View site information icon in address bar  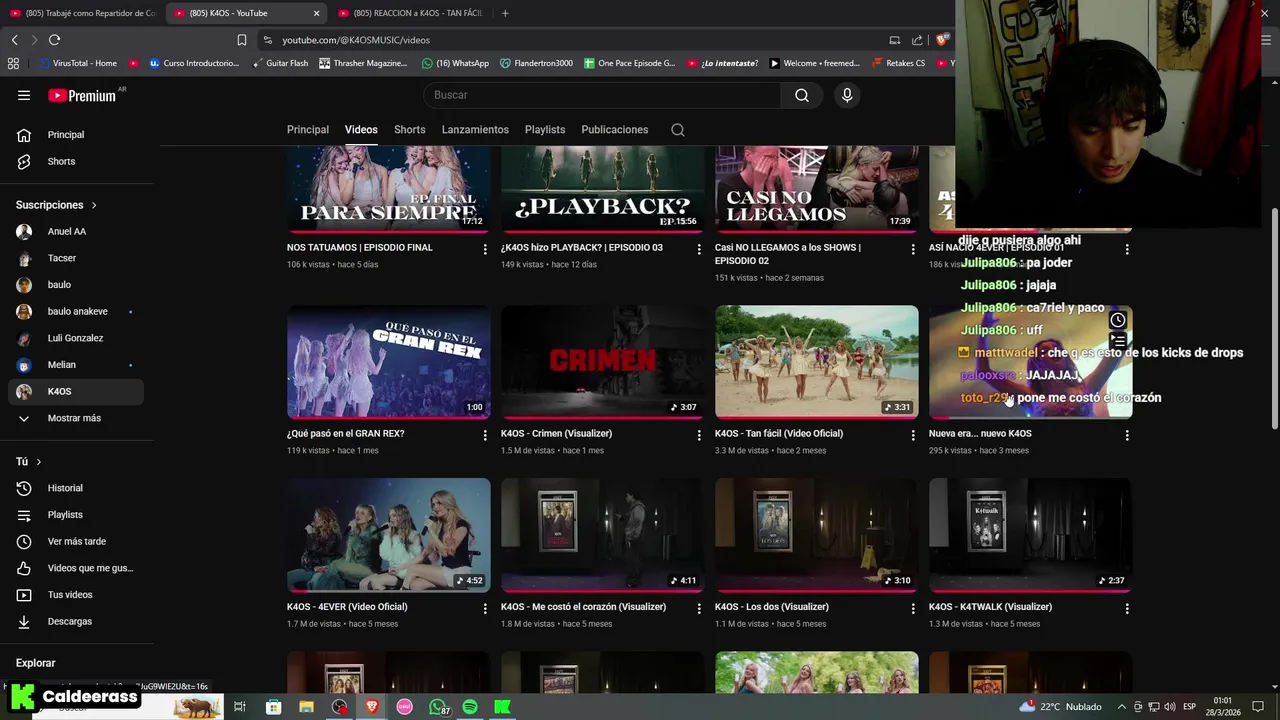pos(268,40)
